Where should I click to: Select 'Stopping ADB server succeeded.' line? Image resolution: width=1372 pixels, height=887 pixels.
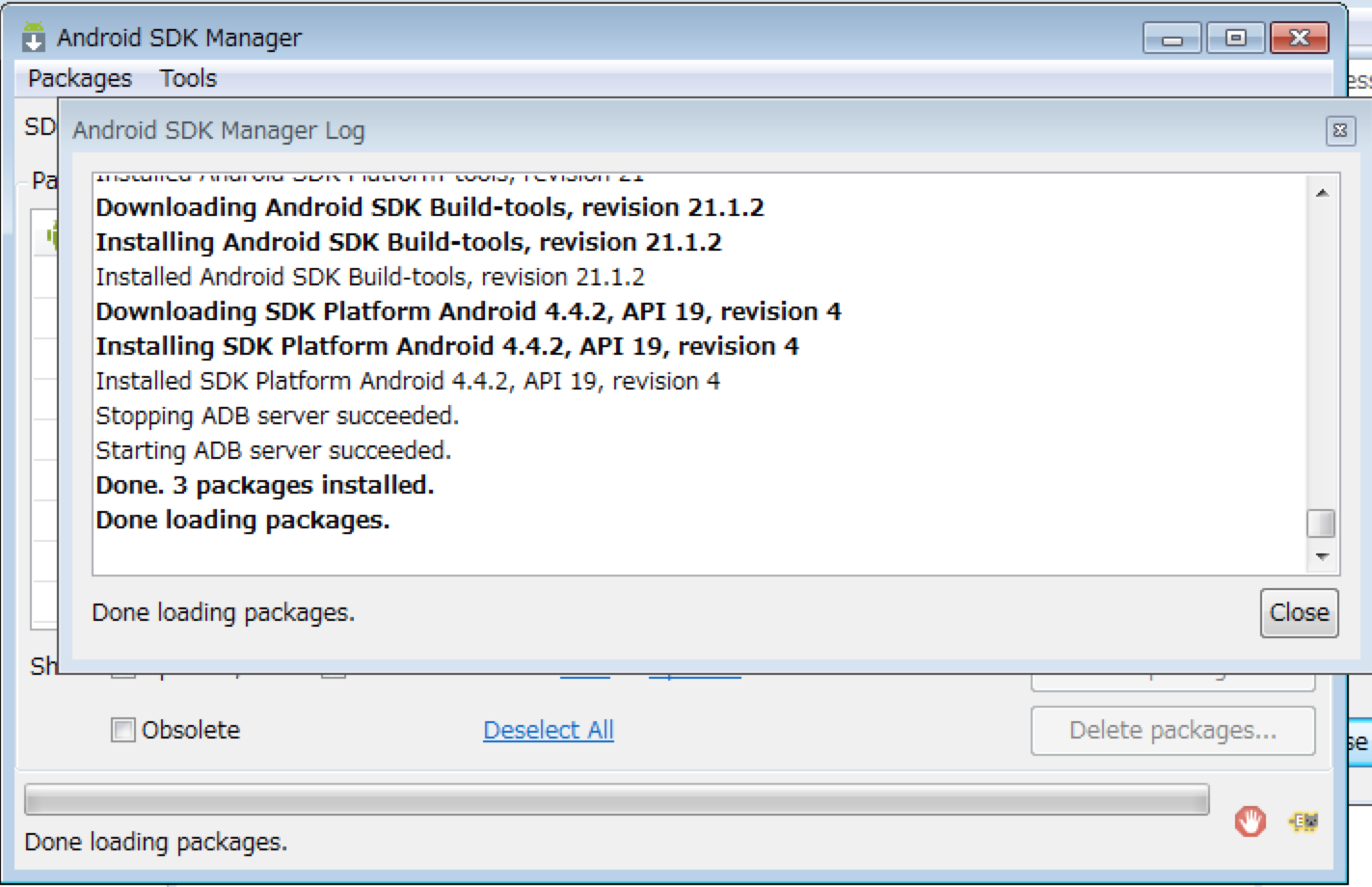pyautogui.click(x=278, y=416)
